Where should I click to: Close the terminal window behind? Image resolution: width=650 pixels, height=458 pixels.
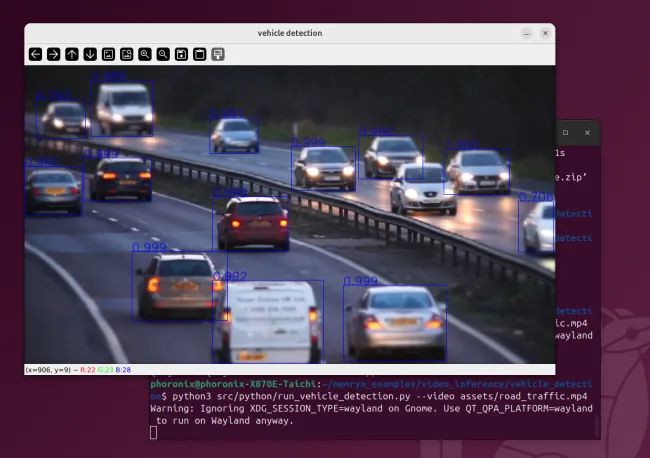[x=587, y=133]
